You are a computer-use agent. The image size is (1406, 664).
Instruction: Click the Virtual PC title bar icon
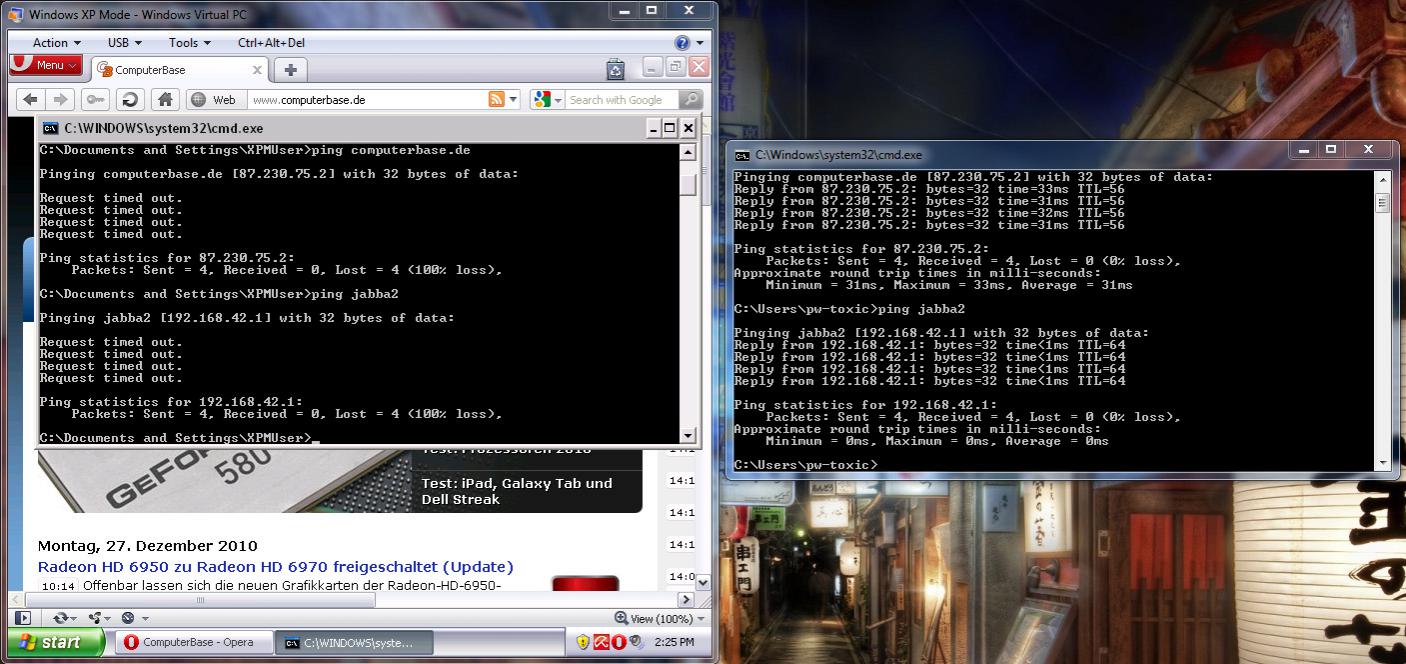pyautogui.click(x=16, y=14)
